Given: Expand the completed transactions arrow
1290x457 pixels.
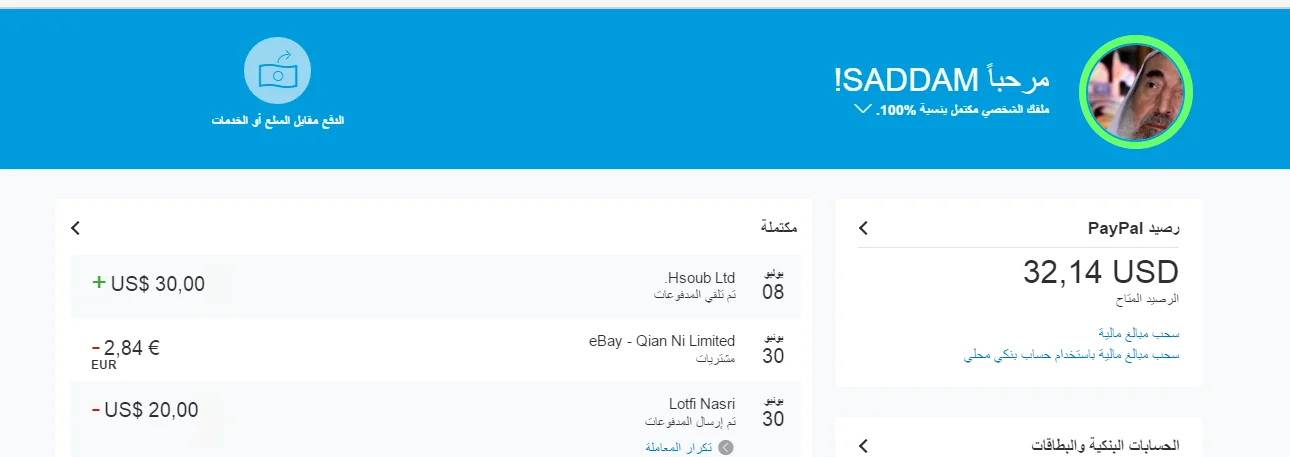Looking at the screenshot, I should [76, 229].
